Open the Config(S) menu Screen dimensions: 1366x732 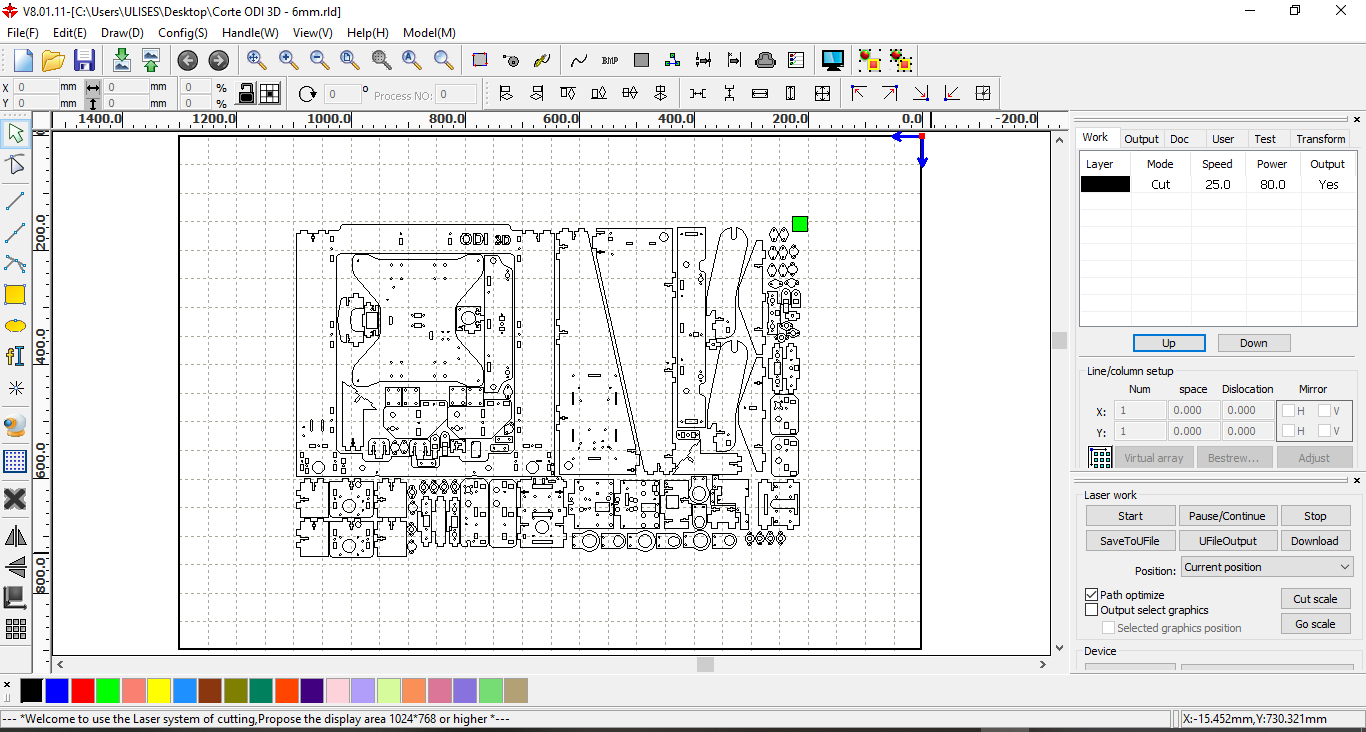click(183, 33)
